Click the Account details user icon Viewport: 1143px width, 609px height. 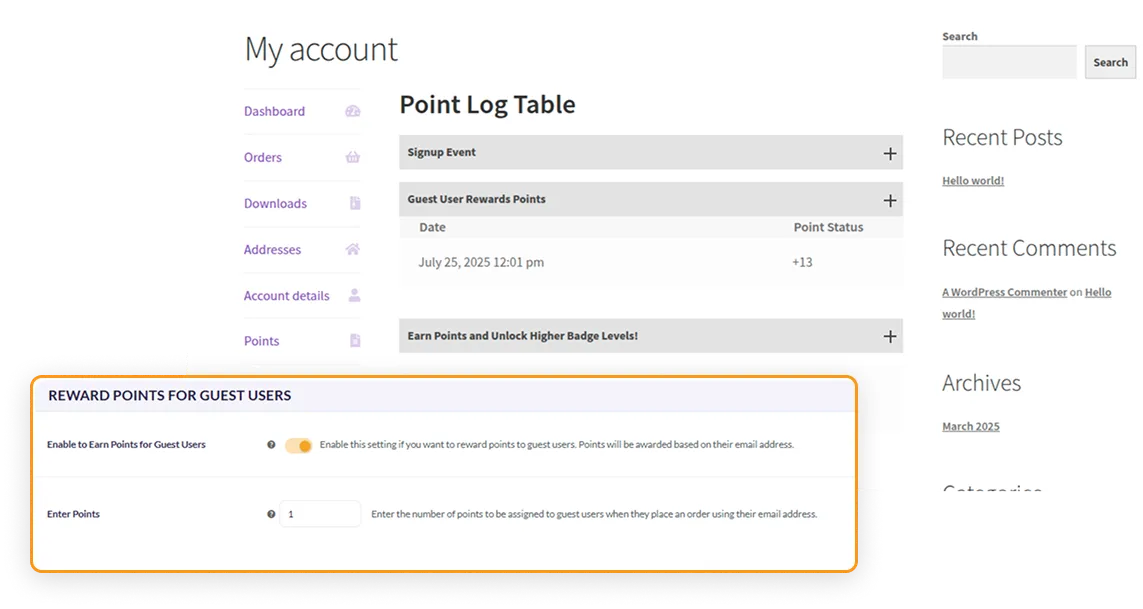click(354, 295)
